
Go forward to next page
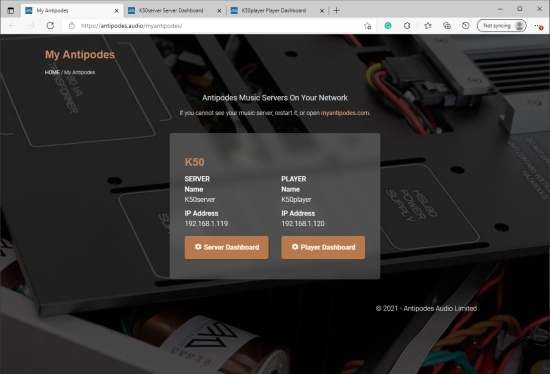pyautogui.click(x=31, y=26)
